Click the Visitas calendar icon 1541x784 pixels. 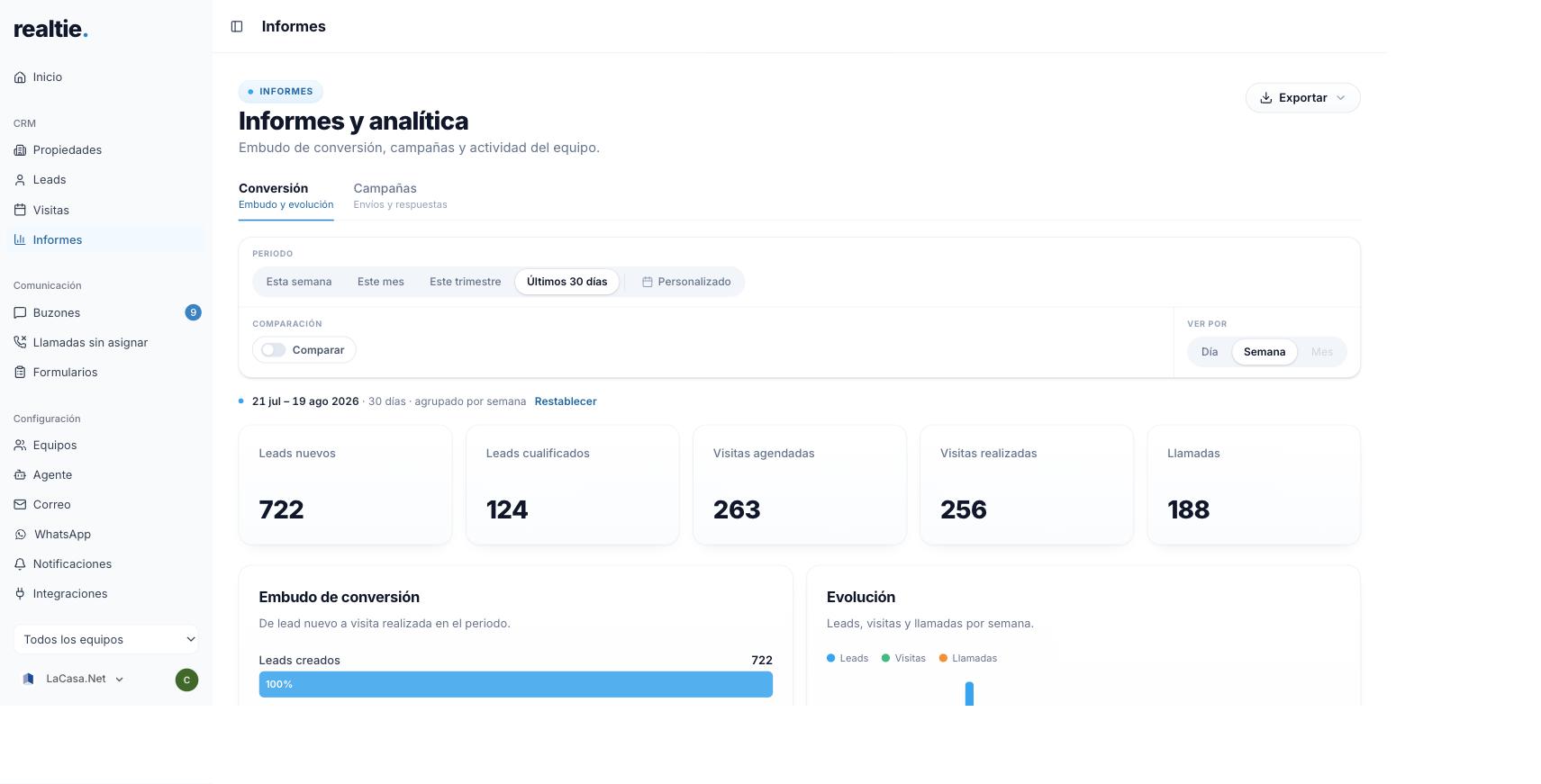point(20,211)
